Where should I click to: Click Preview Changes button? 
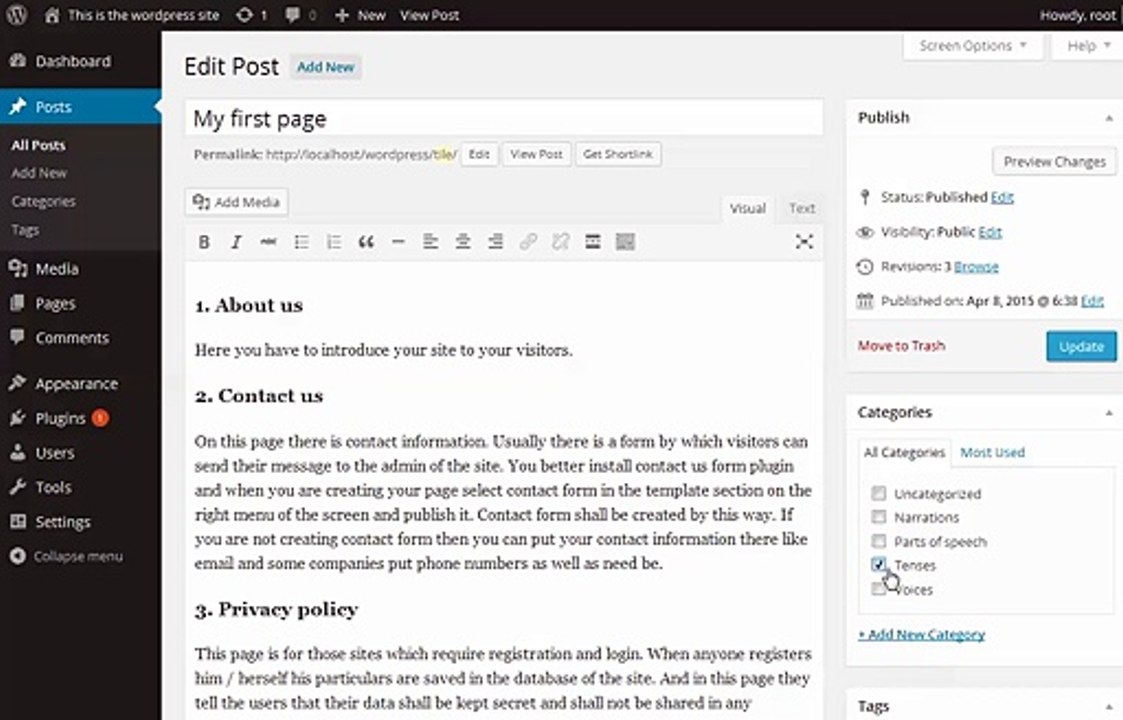click(x=1054, y=162)
